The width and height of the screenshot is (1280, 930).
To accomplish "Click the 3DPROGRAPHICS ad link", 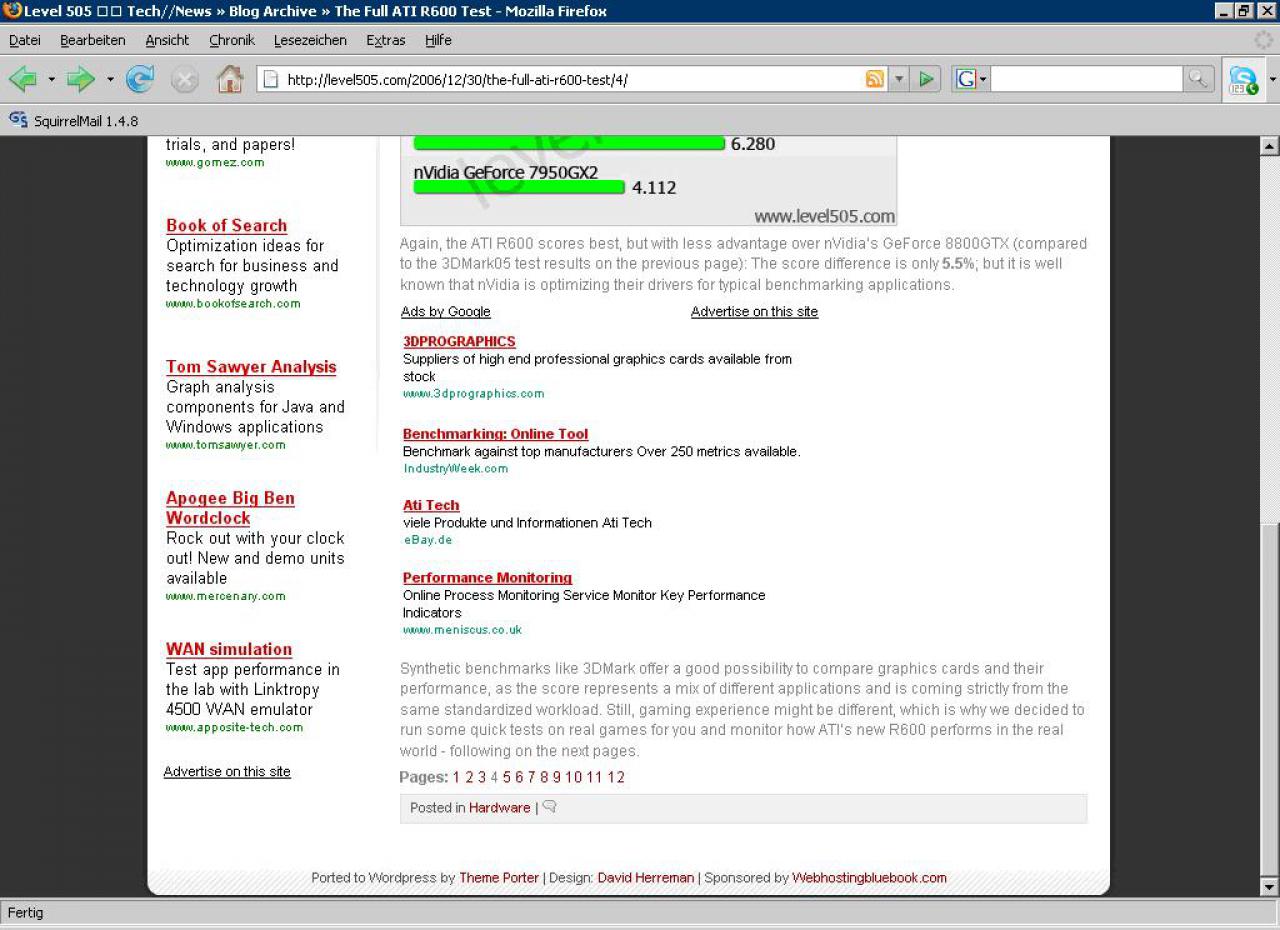I will tap(459, 342).
